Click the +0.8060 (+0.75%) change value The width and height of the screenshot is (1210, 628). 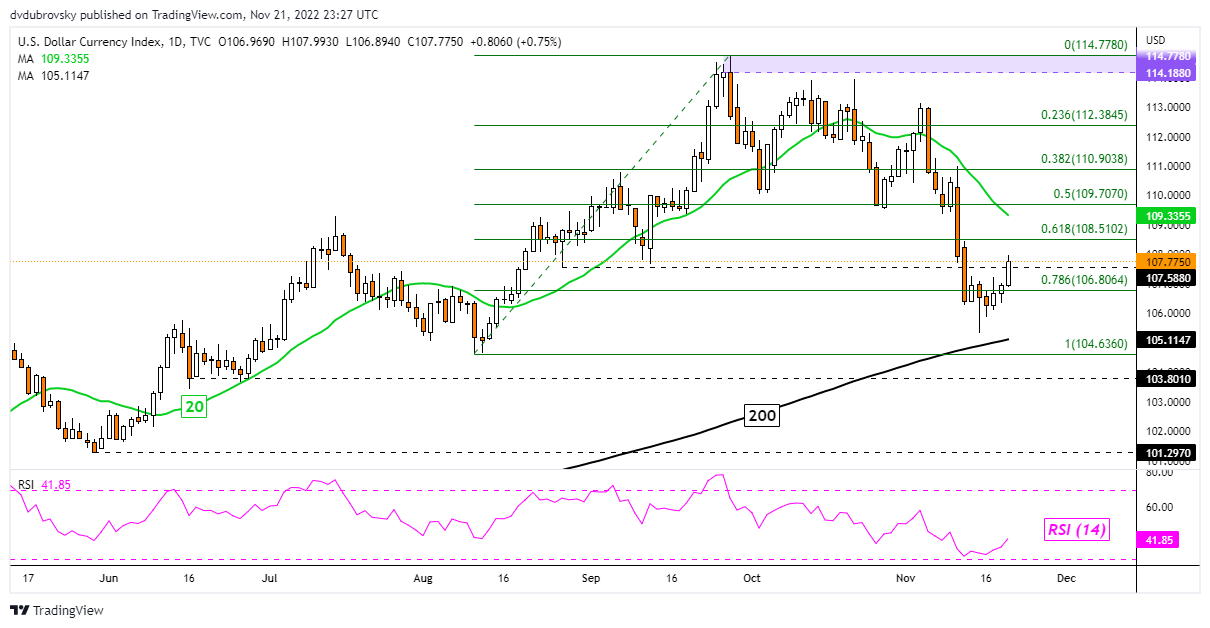coord(518,42)
